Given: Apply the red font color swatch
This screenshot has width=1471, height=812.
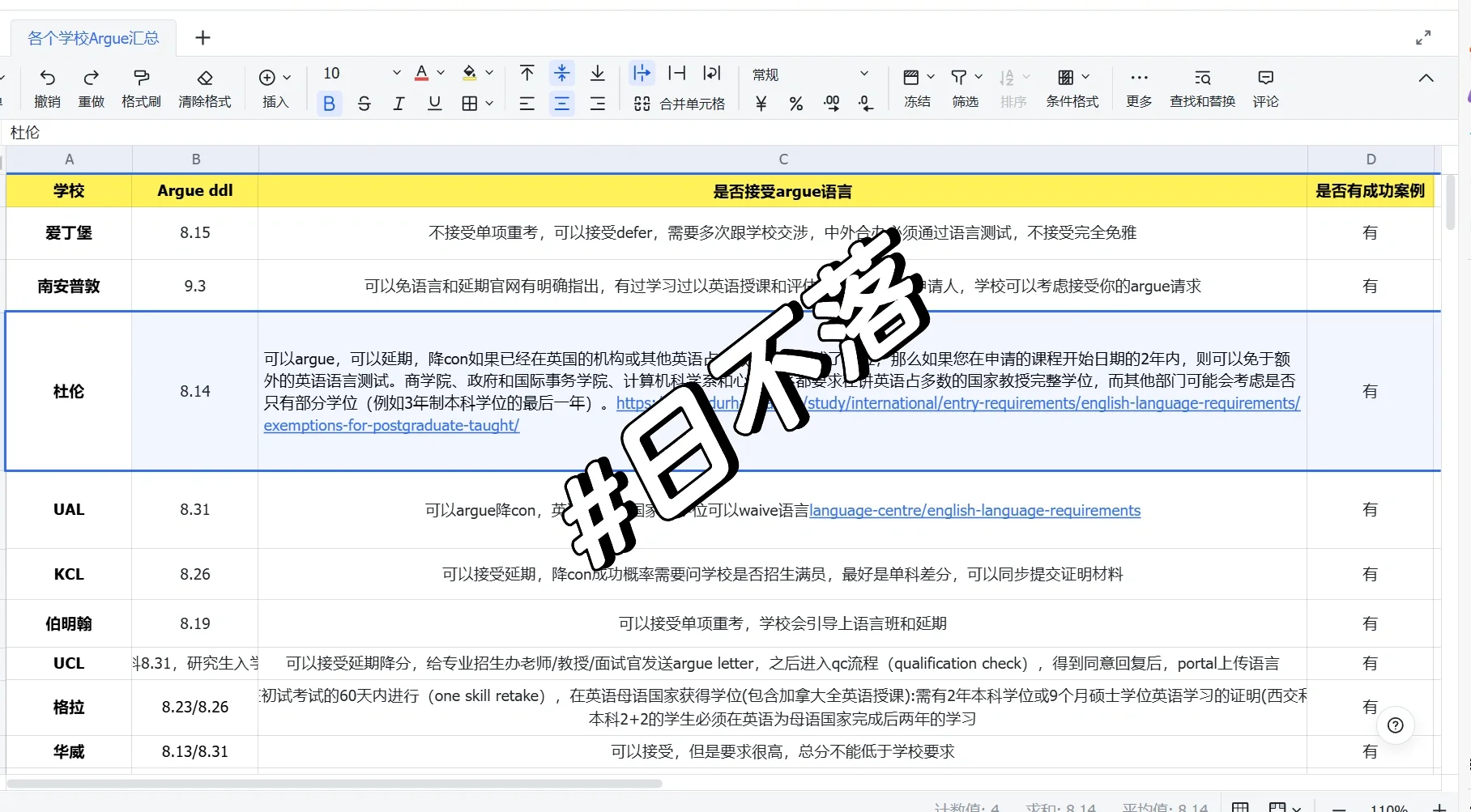Looking at the screenshot, I should pyautogui.click(x=421, y=73).
